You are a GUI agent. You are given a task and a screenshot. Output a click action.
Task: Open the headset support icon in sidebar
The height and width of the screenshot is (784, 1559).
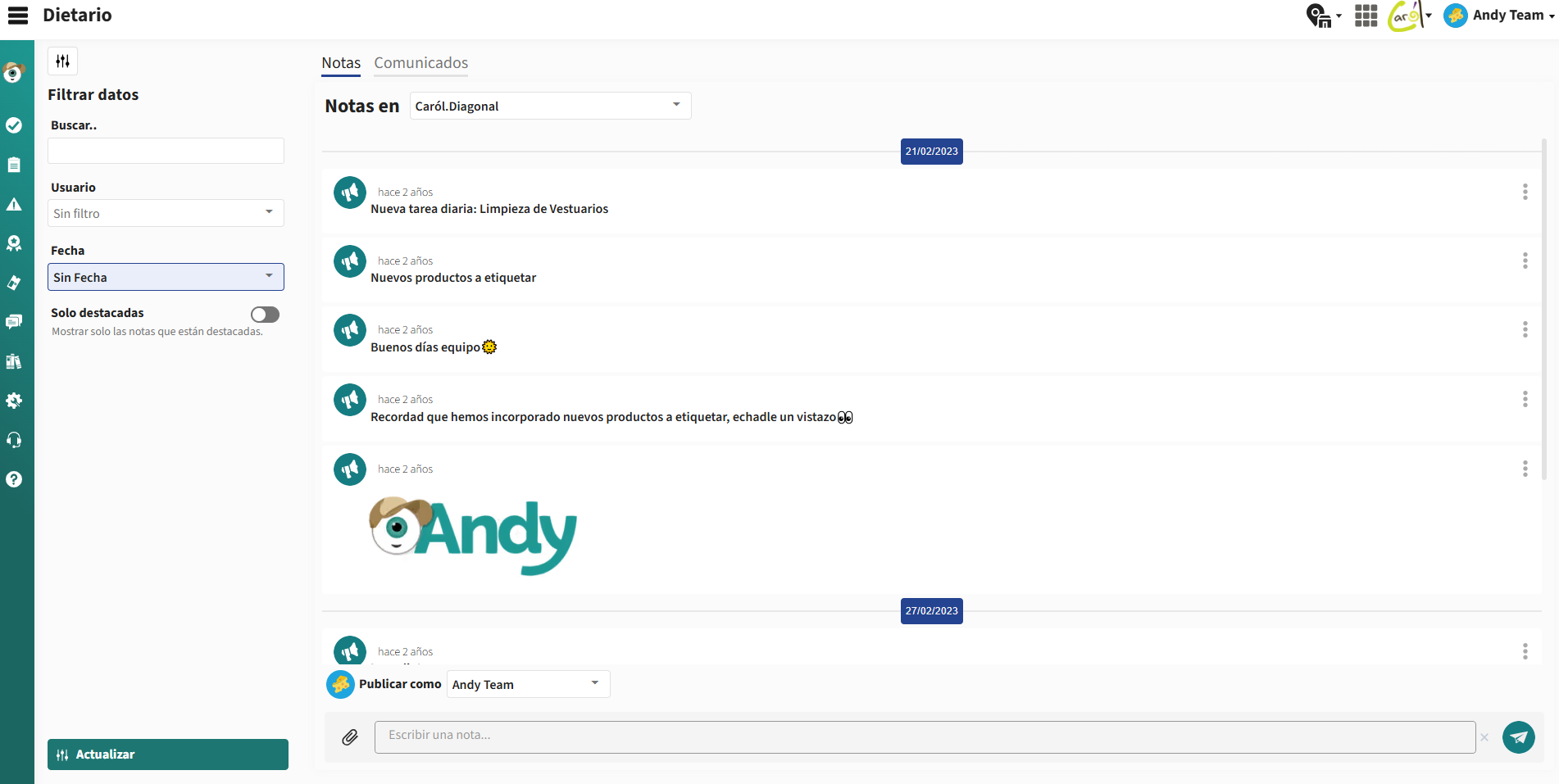pyautogui.click(x=14, y=440)
